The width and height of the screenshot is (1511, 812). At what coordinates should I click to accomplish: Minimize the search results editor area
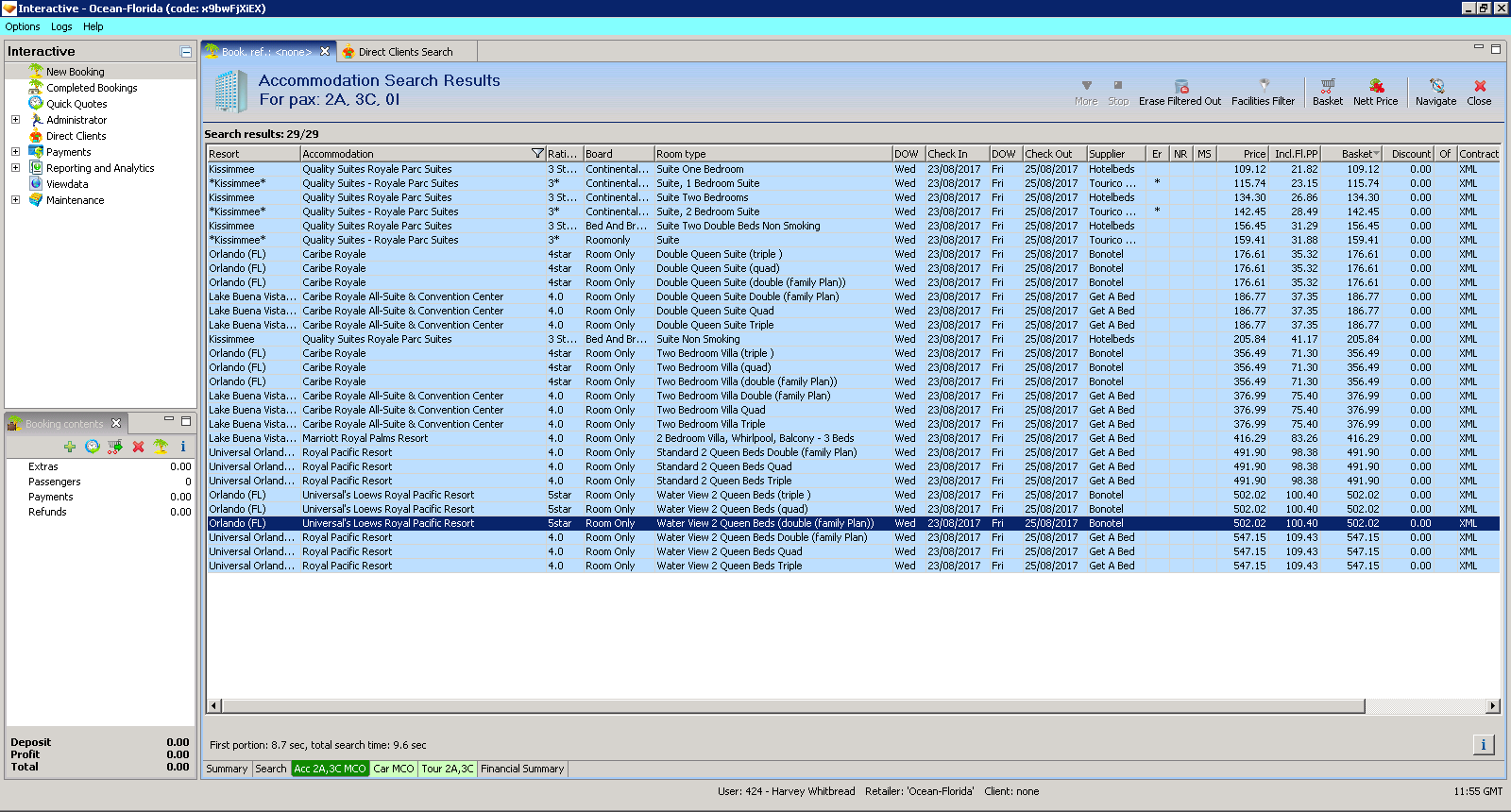pyautogui.click(x=1479, y=47)
